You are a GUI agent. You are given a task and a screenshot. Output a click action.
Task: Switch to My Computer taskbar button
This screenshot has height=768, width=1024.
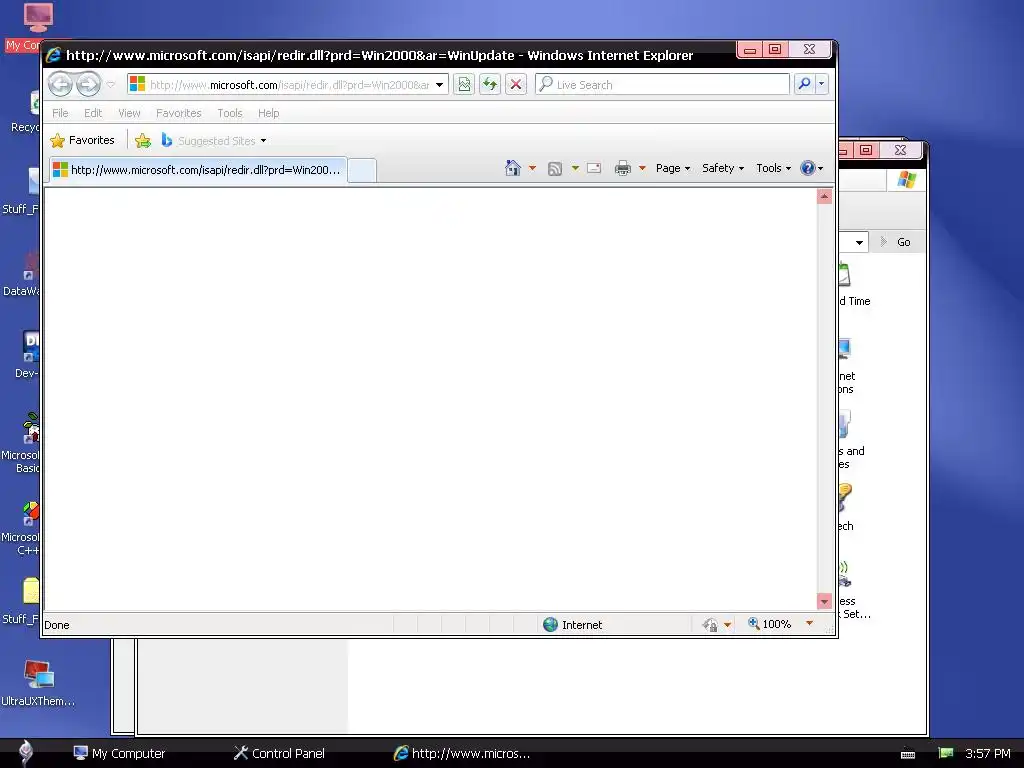pos(119,754)
